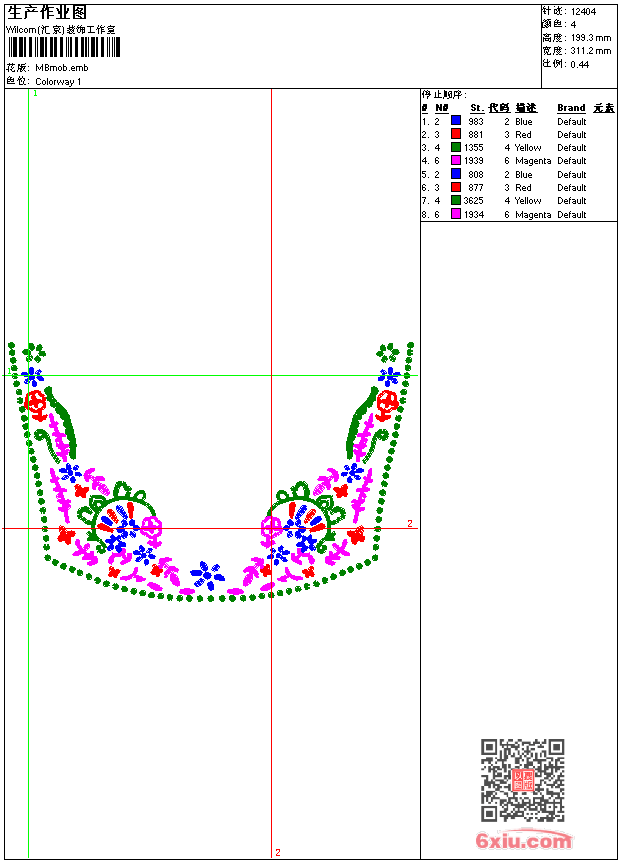The width and height of the screenshot is (620, 860).
Task: Open the 6xiu.com watermark link
Action: (x=524, y=841)
